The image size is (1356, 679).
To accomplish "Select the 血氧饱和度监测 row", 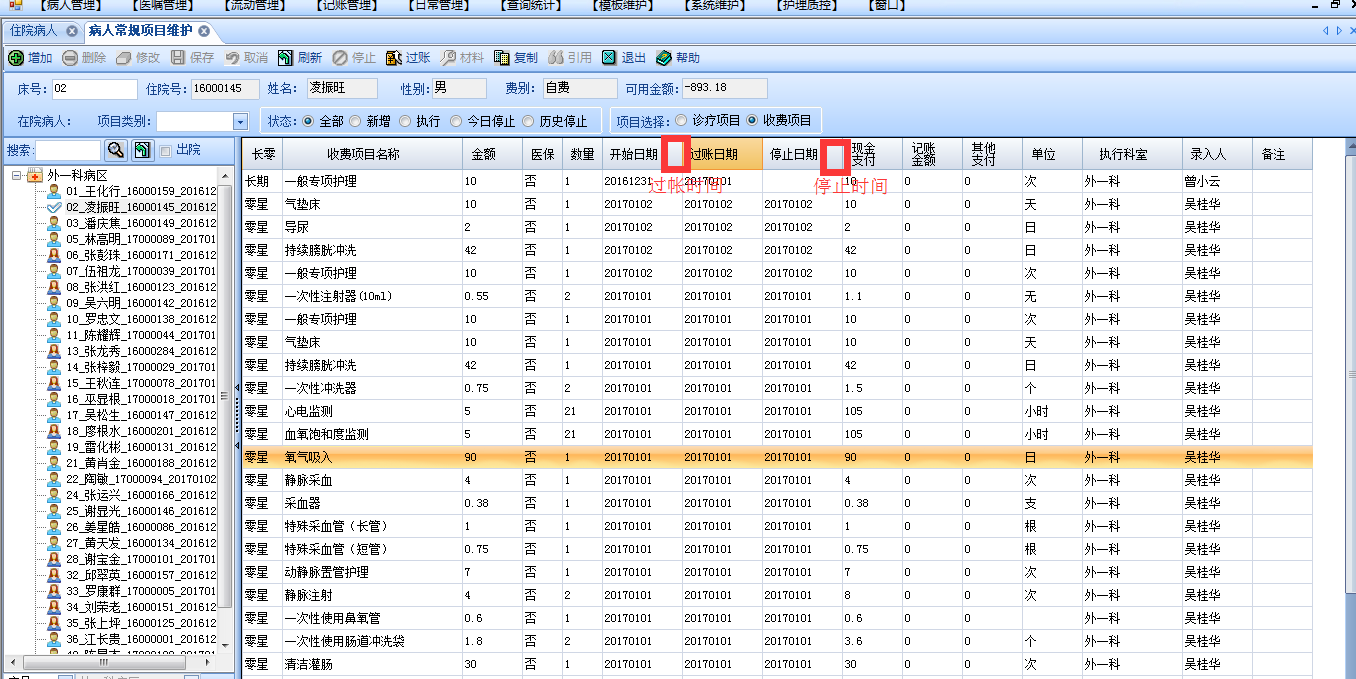I will click(777, 434).
